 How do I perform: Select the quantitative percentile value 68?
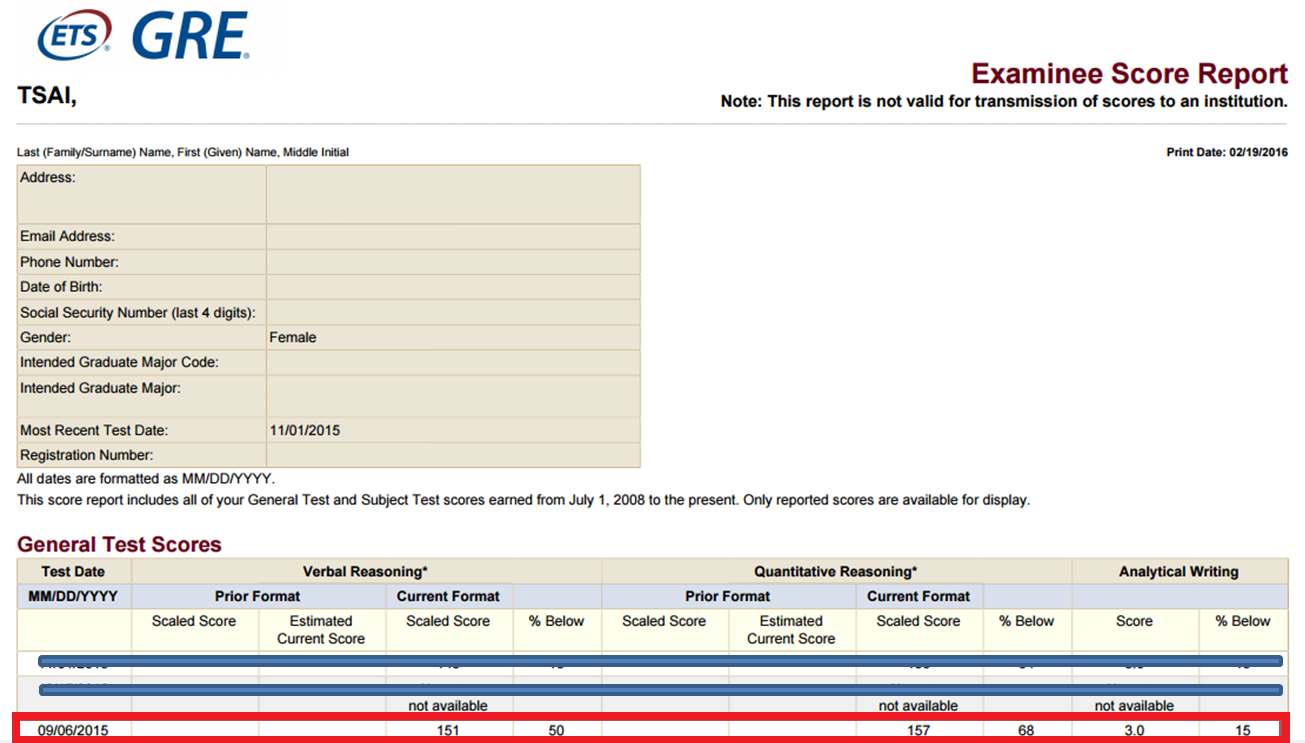(x=1027, y=731)
